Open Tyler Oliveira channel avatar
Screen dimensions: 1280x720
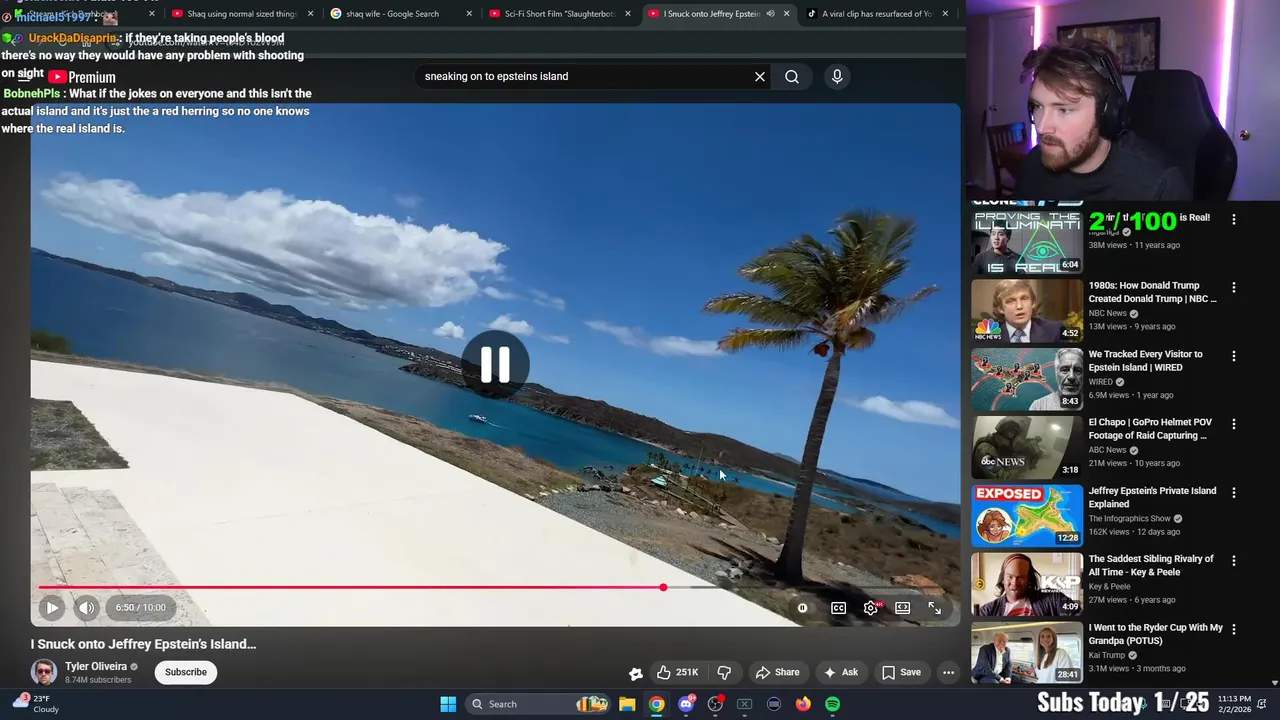pos(44,672)
